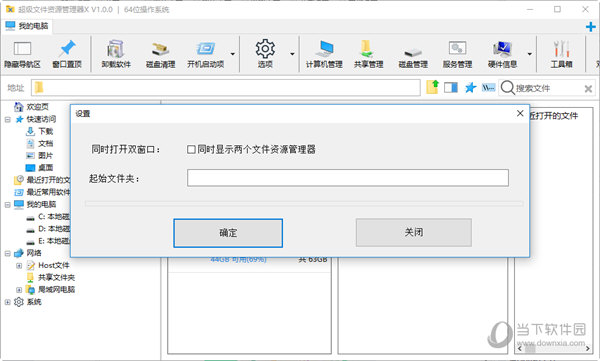
Task: Open dropdown arrow next to 开机启动项
Action: 233,54
